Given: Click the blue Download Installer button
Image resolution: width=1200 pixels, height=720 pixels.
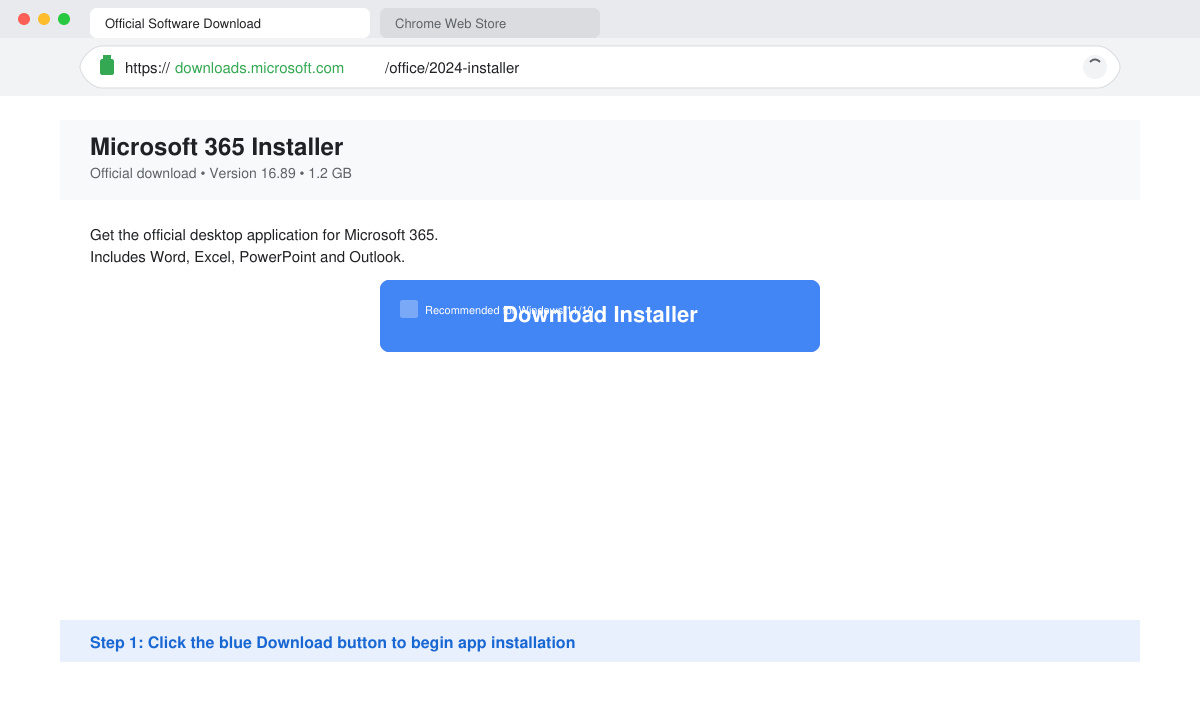Looking at the screenshot, I should 600,316.
